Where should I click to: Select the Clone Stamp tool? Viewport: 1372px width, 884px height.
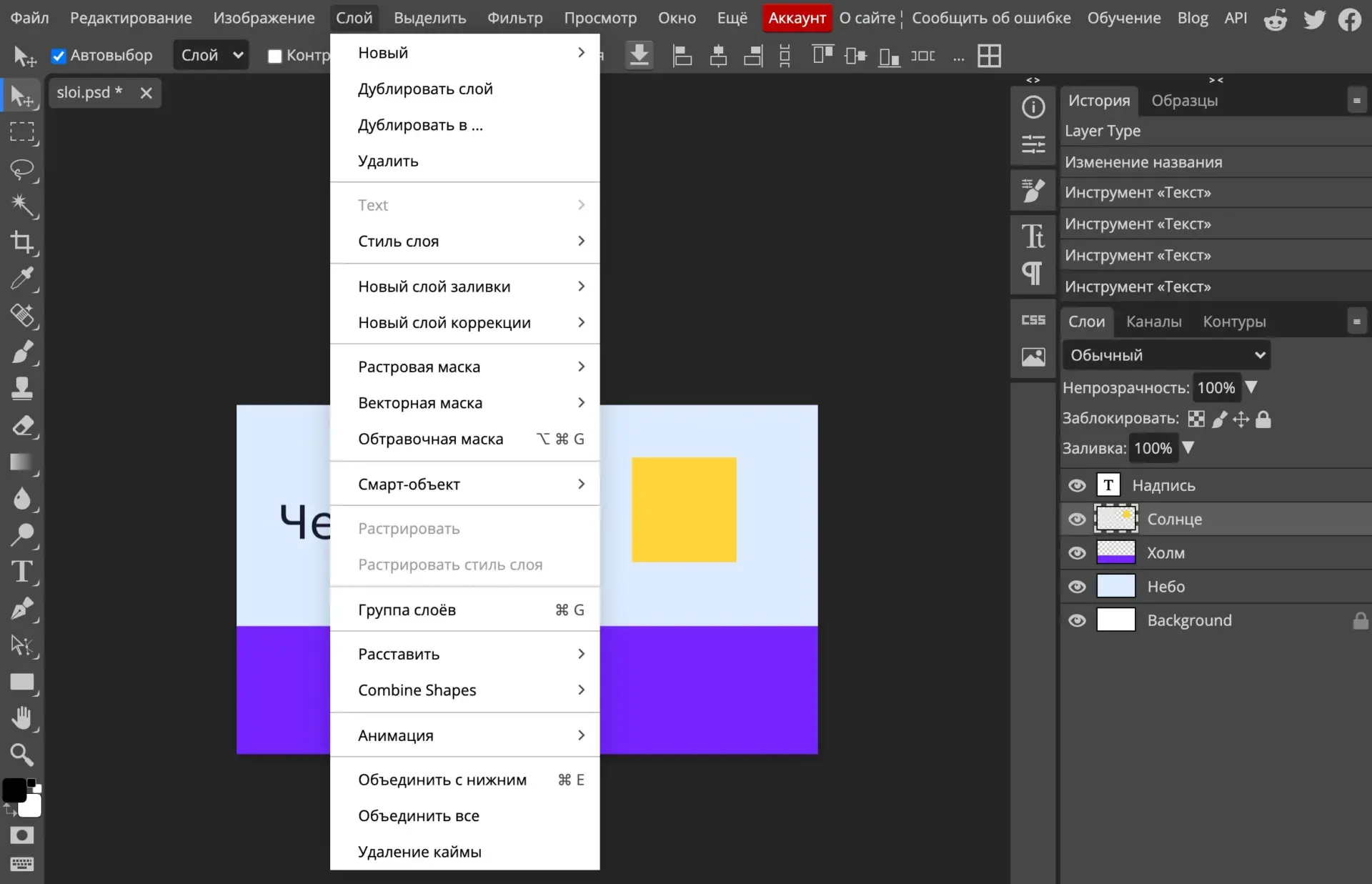pyautogui.click(x=22, y=389)
